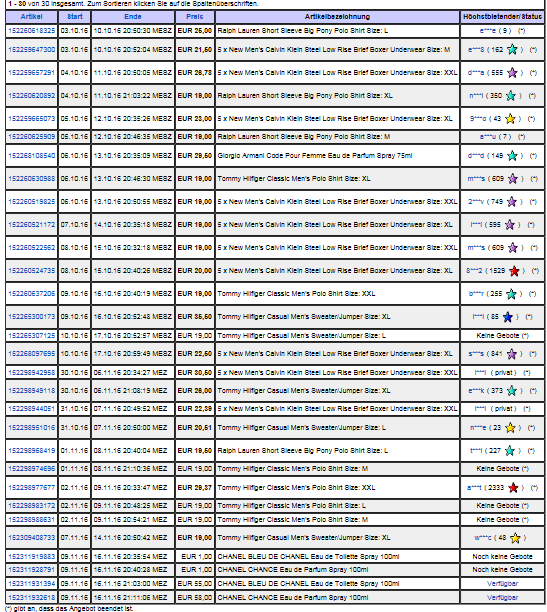
Task: Open article link 152298968419
Action: [x=32, y=451]
